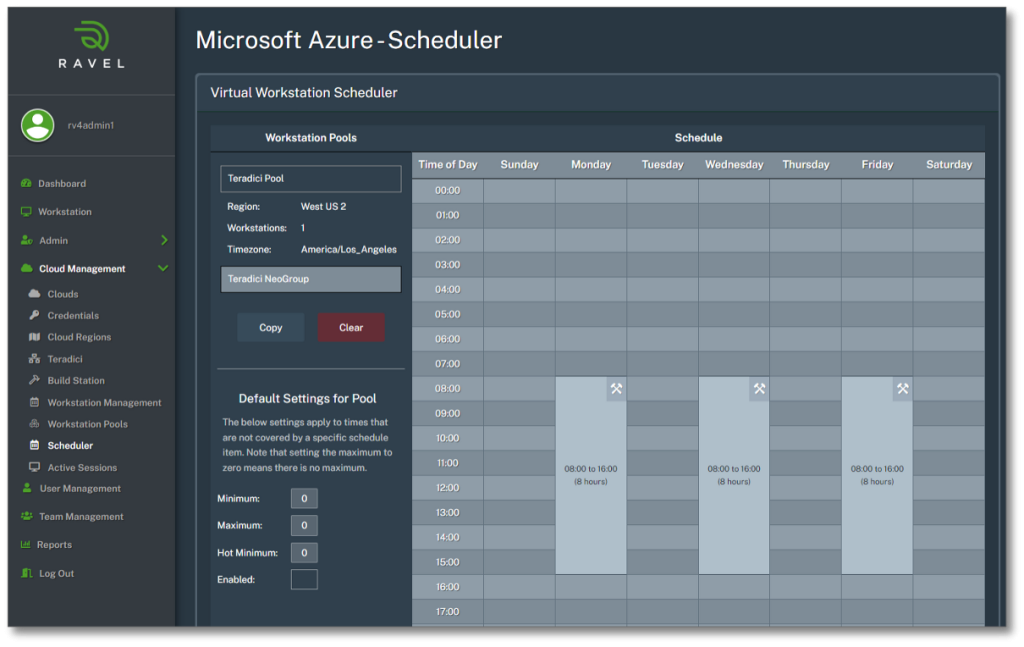The height and width of the screenshot is (647, 1024).
Task: Collapse the Cloud Management section chevron
Action: coord(163,268)
